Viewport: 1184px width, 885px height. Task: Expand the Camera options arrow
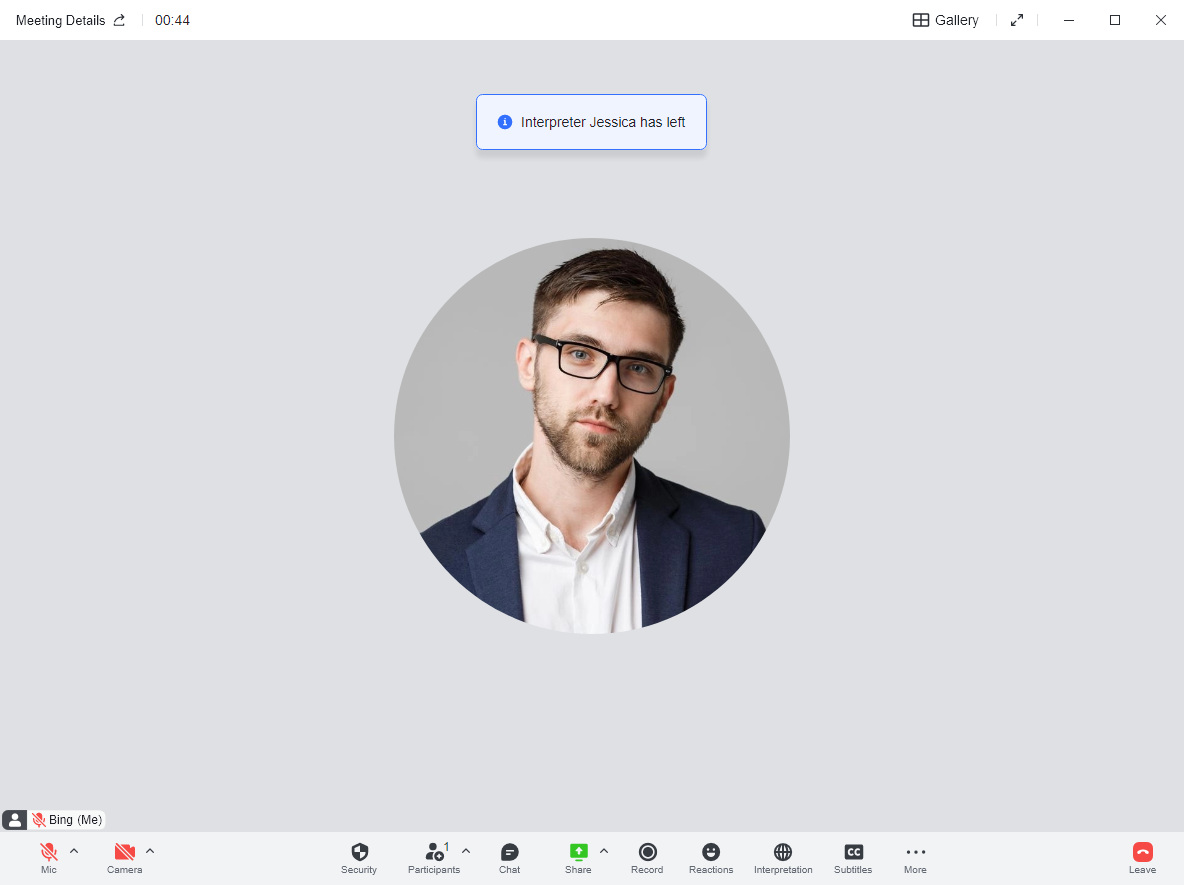[x=150, y=851]
